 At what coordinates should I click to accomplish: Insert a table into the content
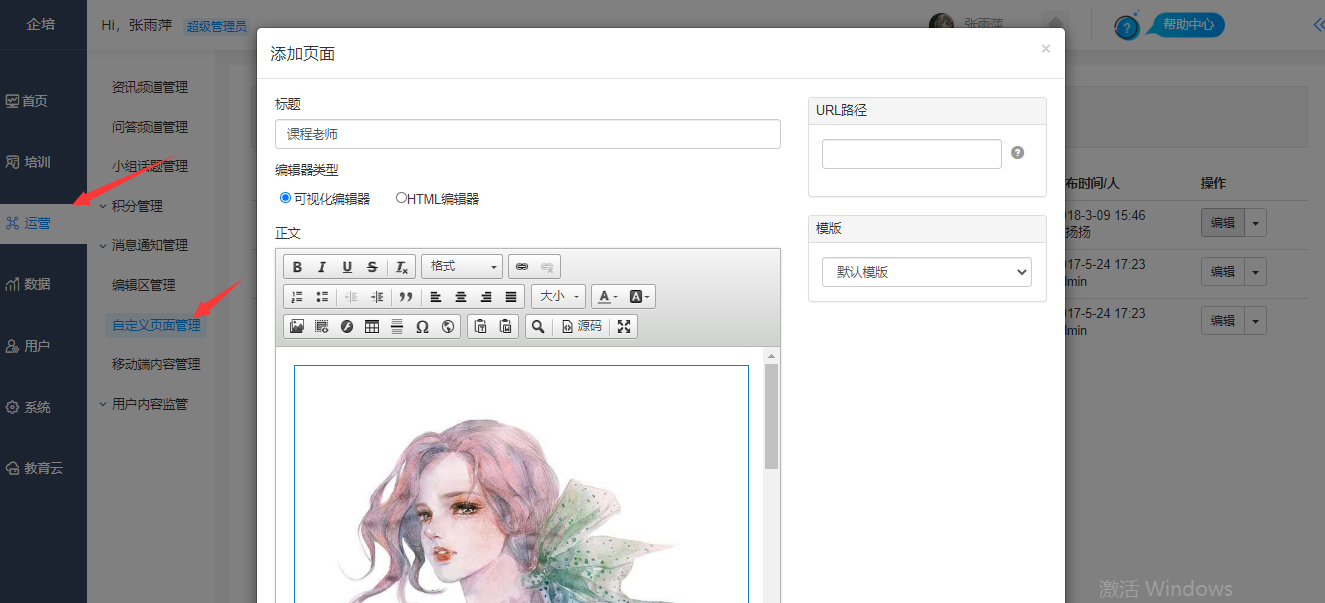click(x=372, y=326)
